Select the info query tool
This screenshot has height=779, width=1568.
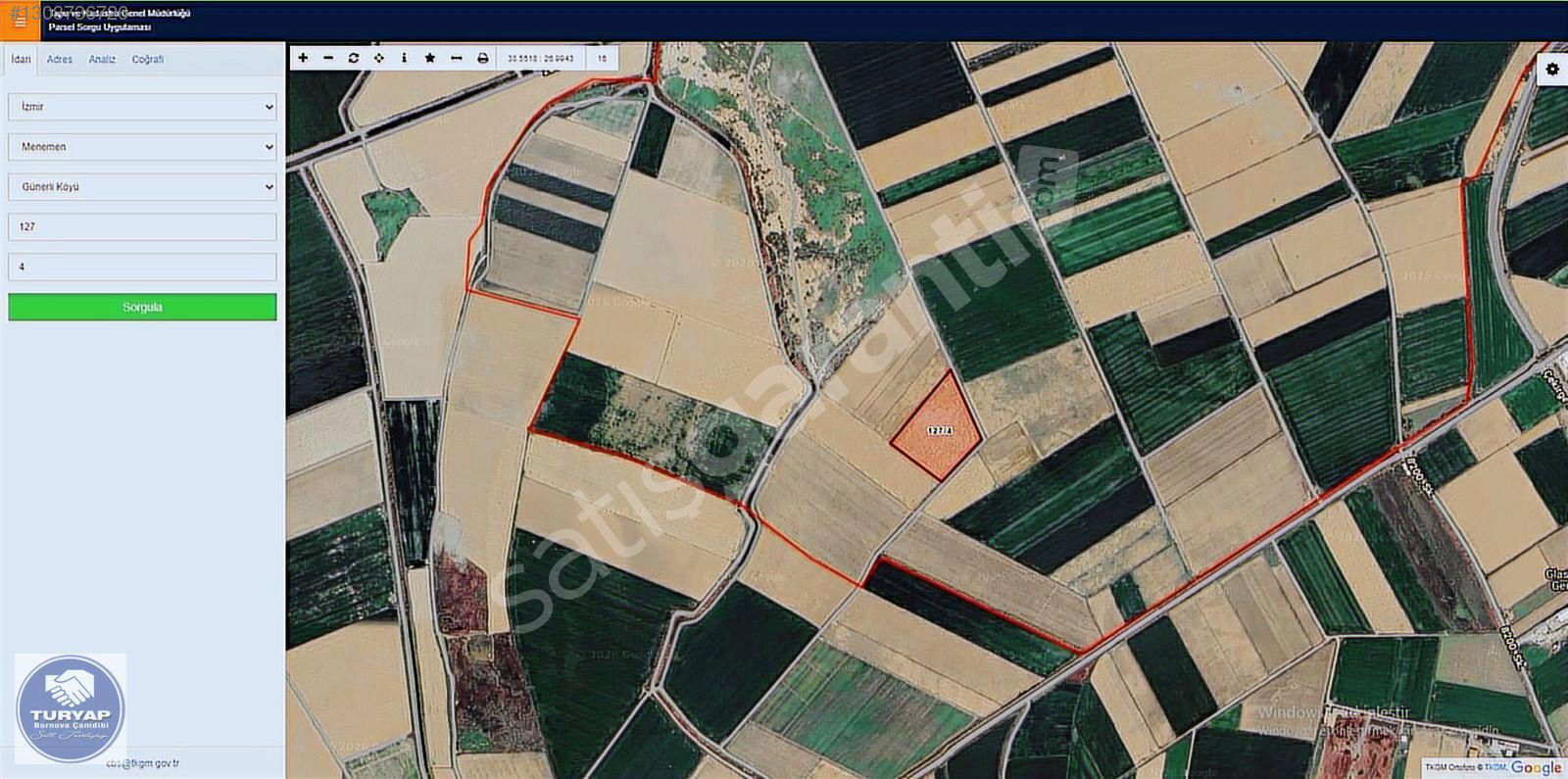tap(404, 58)
